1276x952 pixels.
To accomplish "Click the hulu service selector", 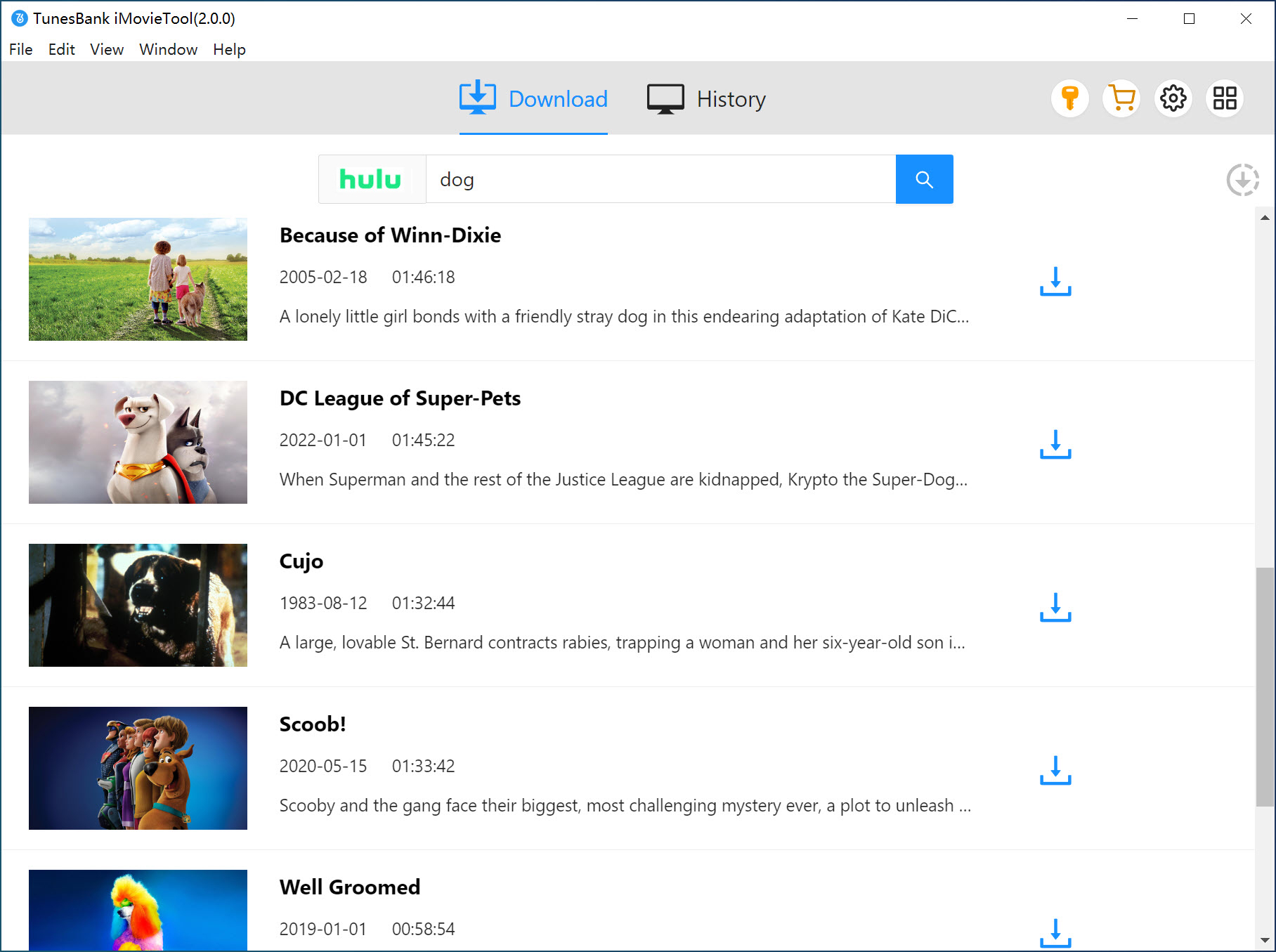I will tap(372, 179).
